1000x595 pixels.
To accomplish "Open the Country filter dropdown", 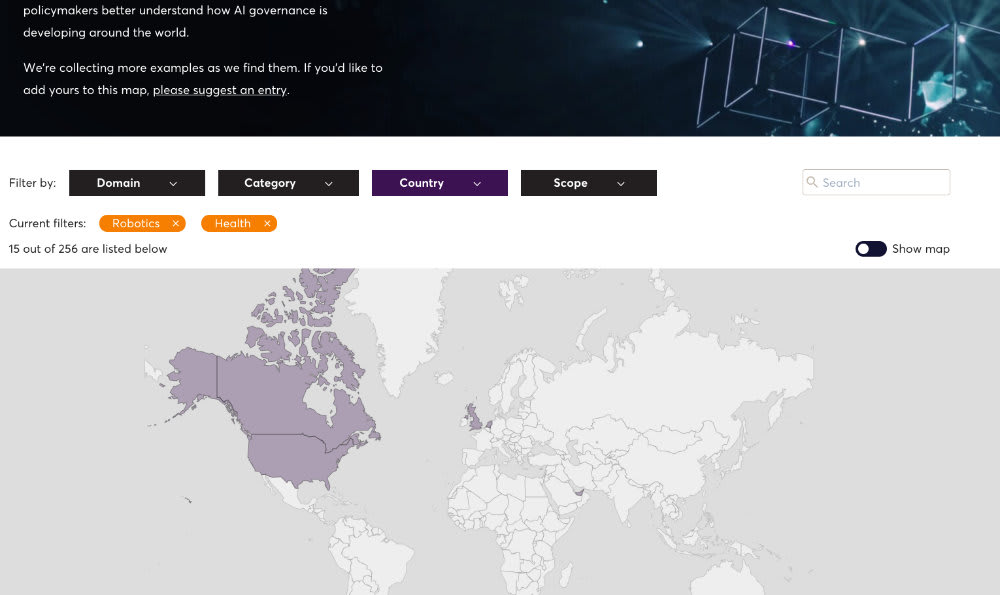I will coord(439,183).
